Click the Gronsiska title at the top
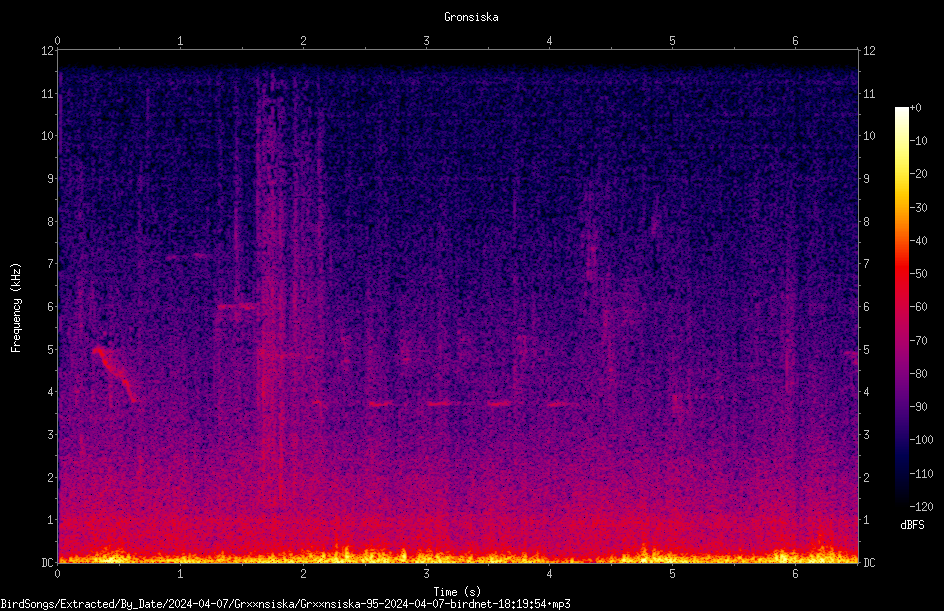 (x=471, y=17)
